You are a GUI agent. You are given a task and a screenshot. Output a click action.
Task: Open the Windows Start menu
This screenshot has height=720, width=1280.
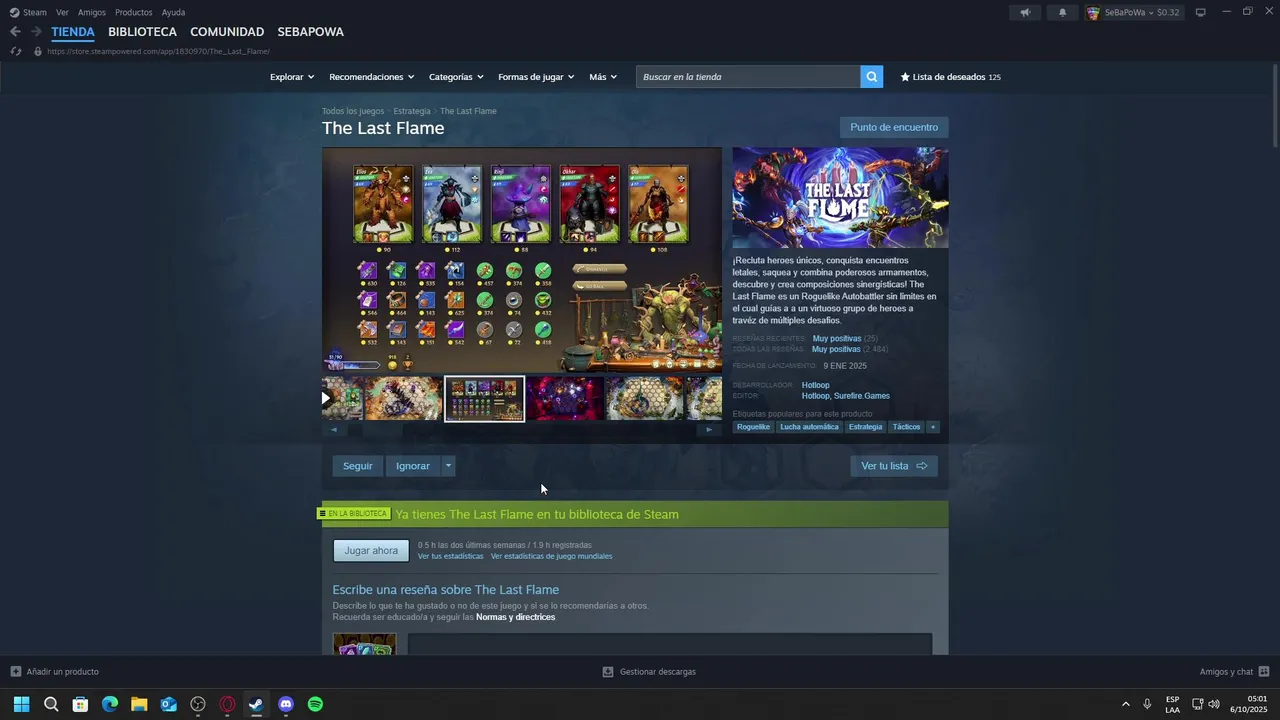point(21,704)
